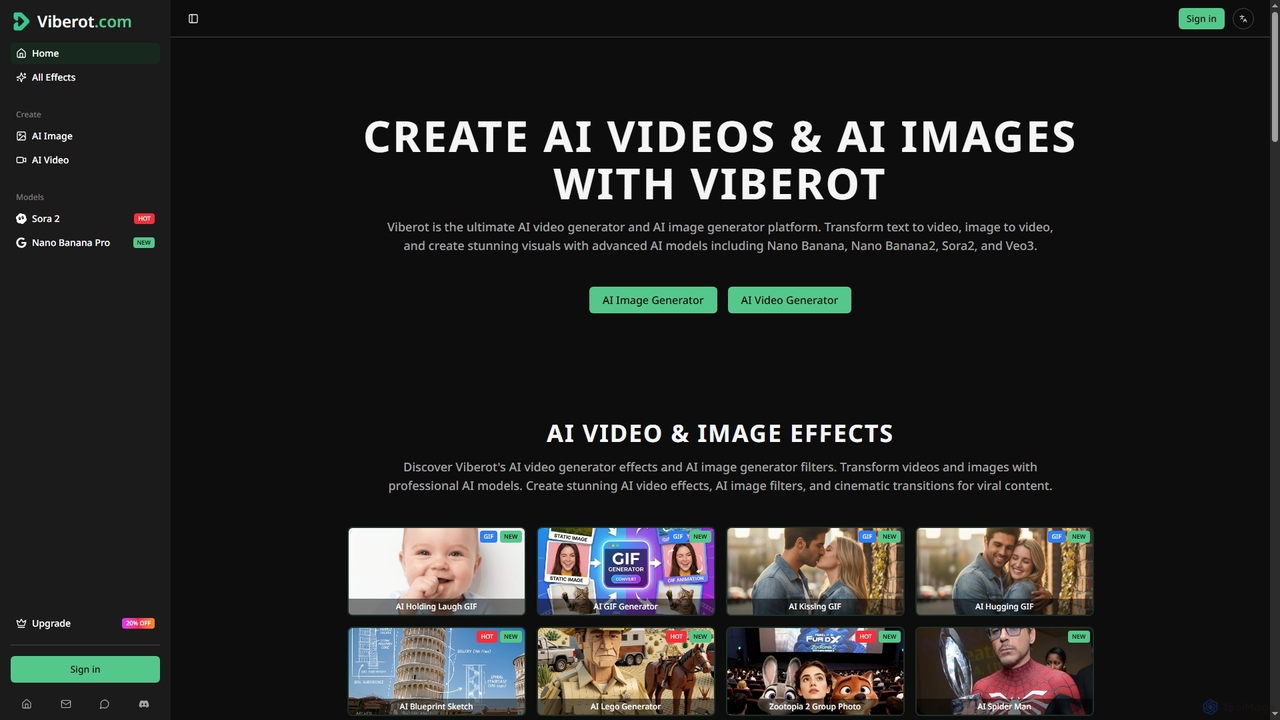
Task: Toggle the sidebar collapse icon
Action: [193, 18]
